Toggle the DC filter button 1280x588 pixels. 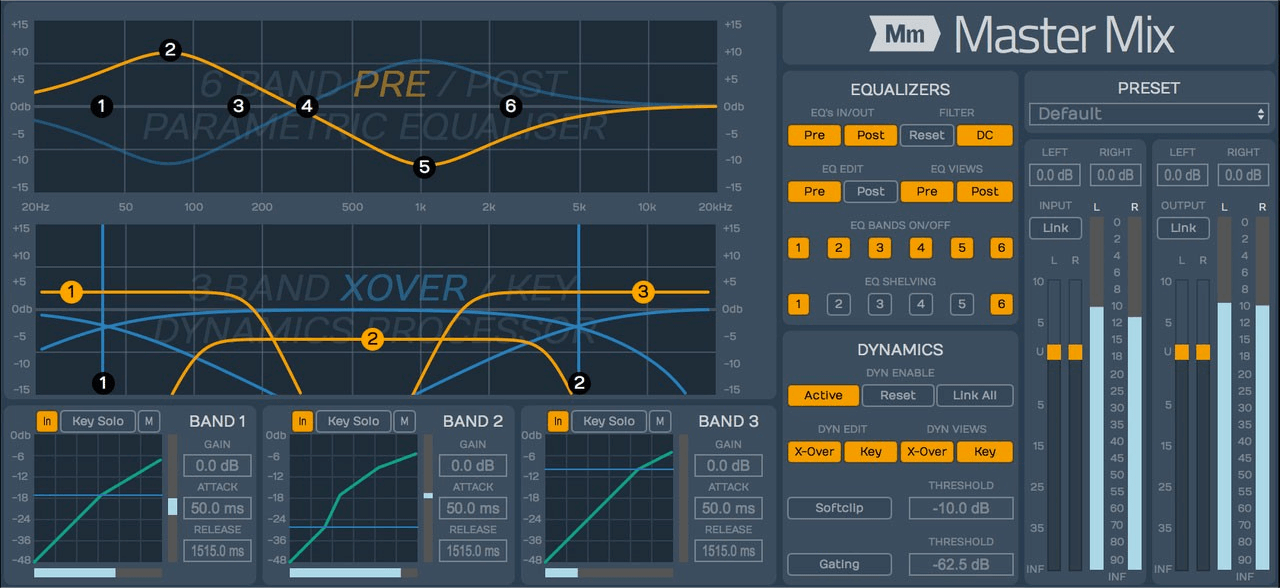click(984, 135)
